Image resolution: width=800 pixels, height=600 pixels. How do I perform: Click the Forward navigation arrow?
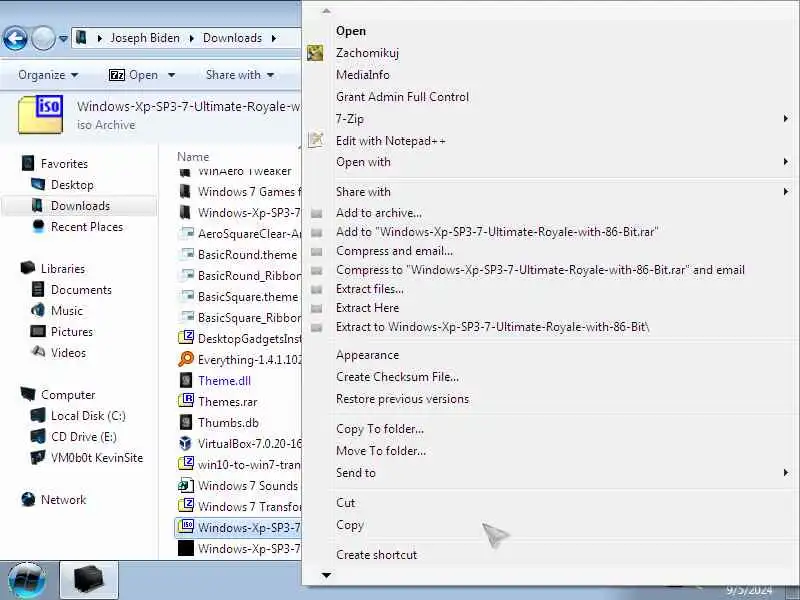[43, 38]
